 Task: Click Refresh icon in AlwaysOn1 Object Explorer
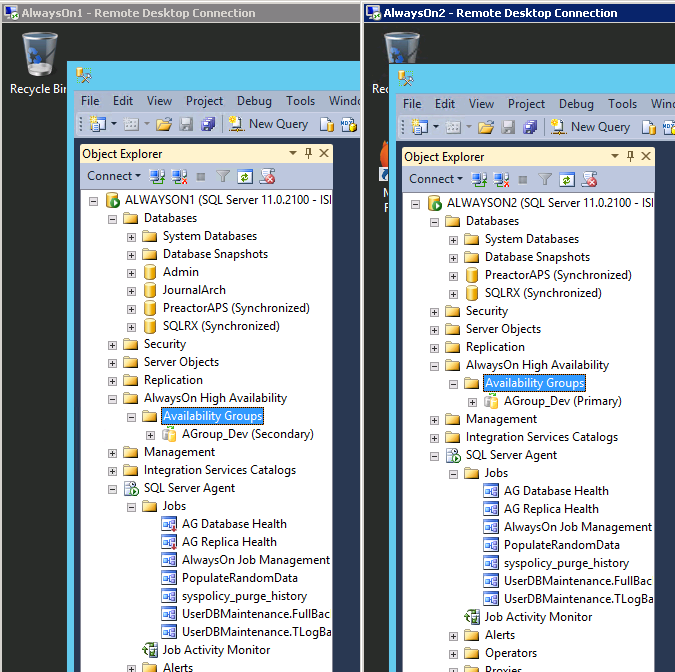point(245,177)
